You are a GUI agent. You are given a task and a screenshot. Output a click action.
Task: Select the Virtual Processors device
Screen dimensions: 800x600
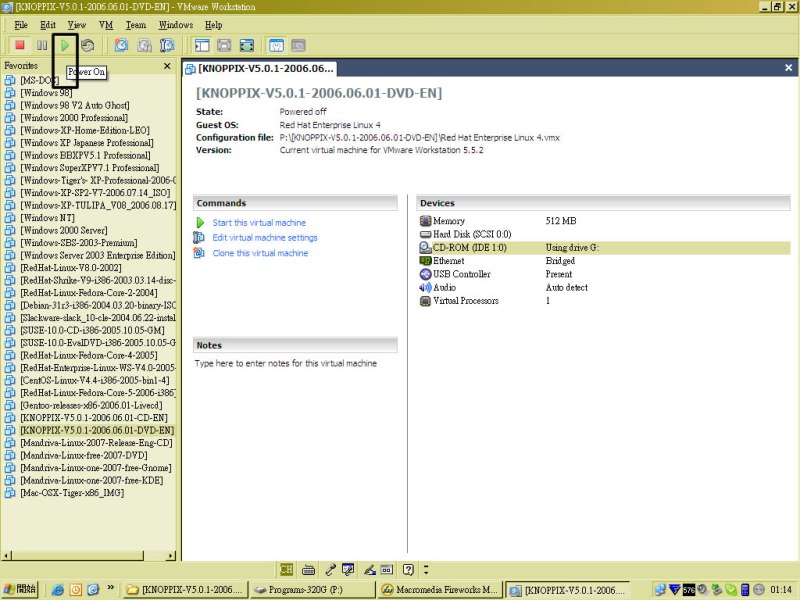[604, 301]
